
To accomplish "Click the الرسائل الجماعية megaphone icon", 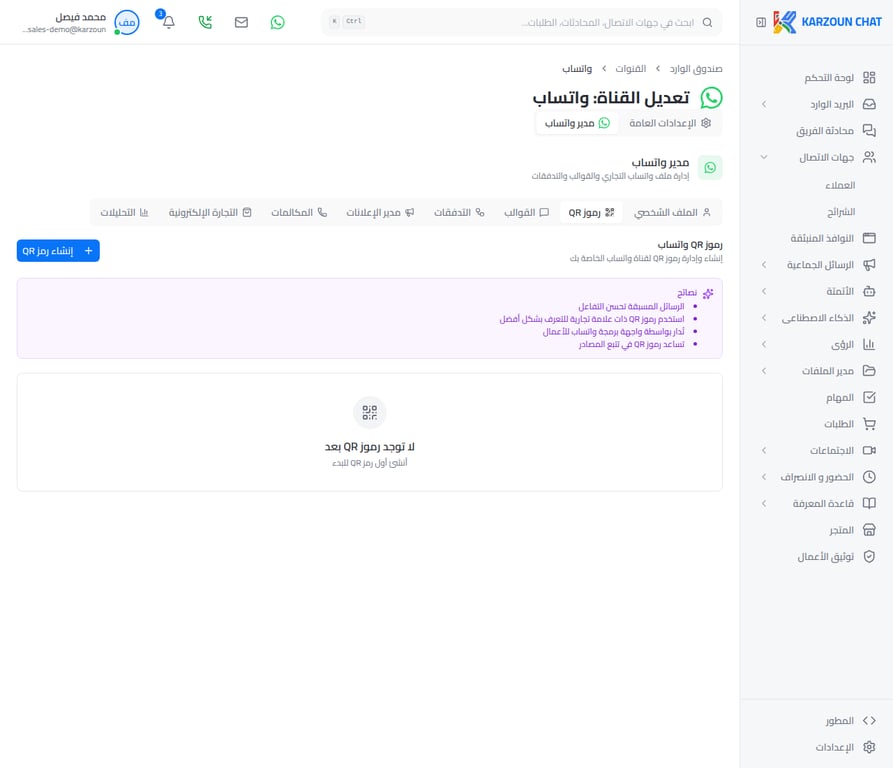I will [x=869, y=265].
